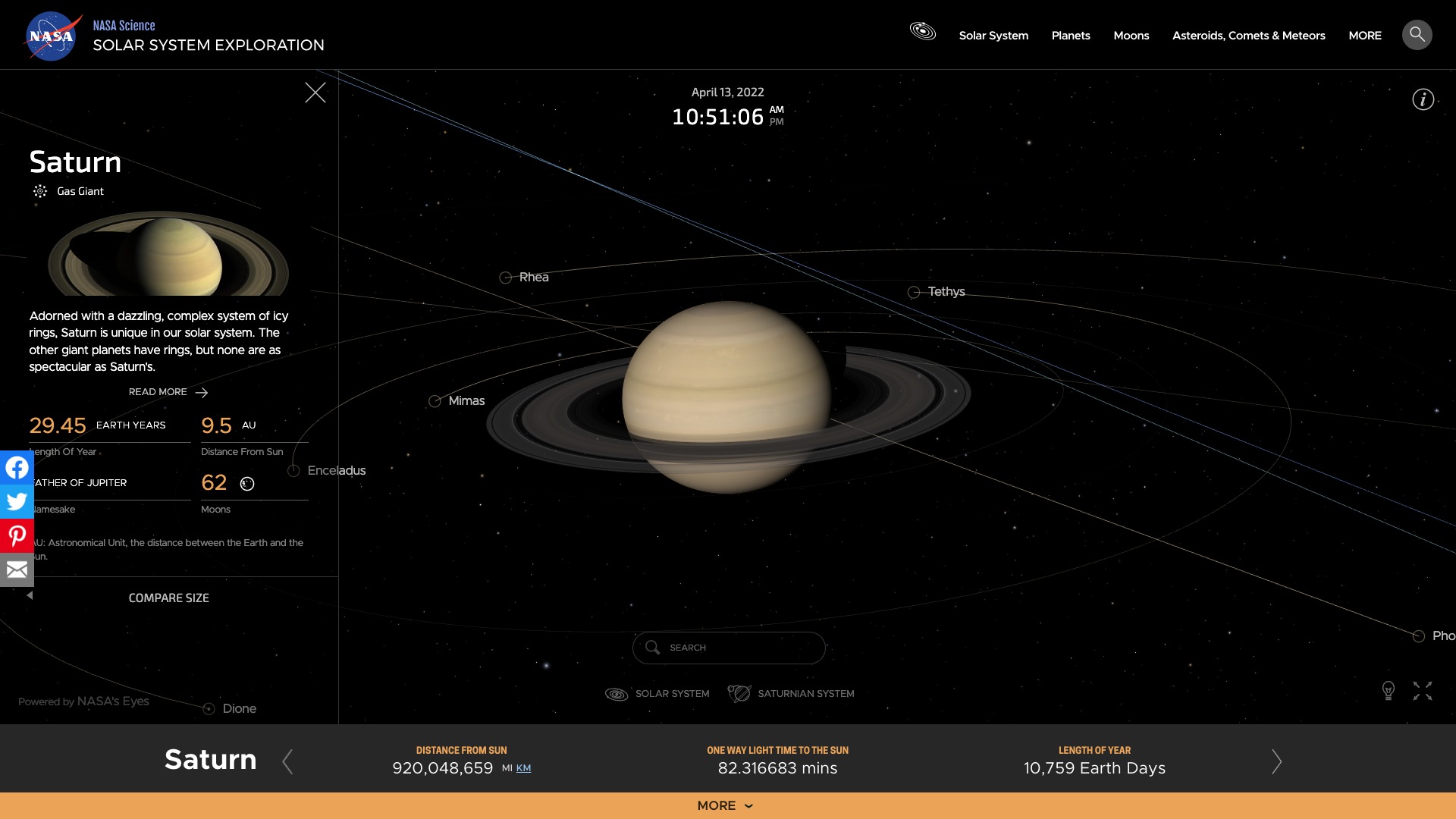Viewport: 1456px width, 819px height.
Task: Switch distance units to MI
Action: click(507, 768)
